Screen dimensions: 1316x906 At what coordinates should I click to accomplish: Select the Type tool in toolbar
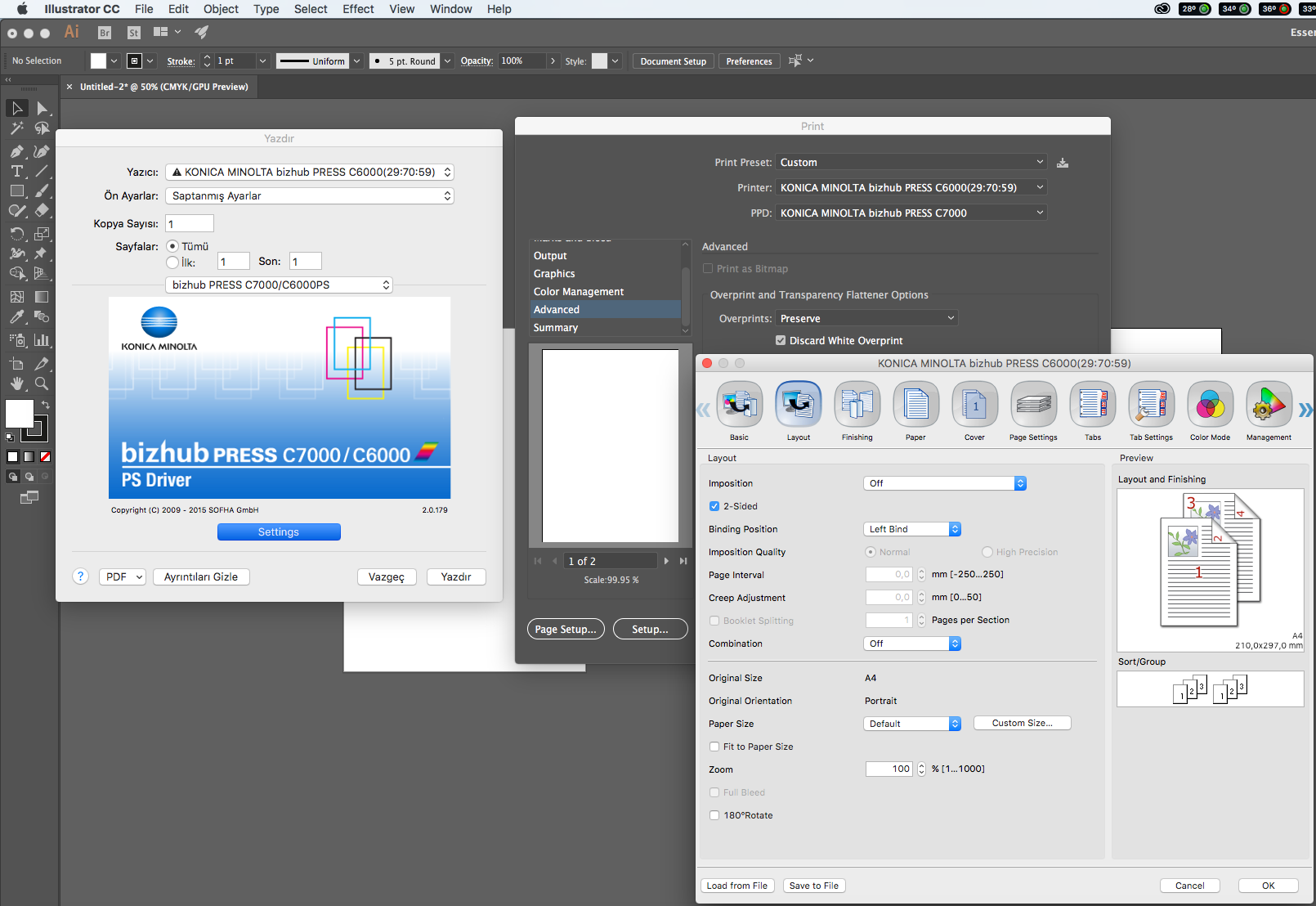coord(16,171)
